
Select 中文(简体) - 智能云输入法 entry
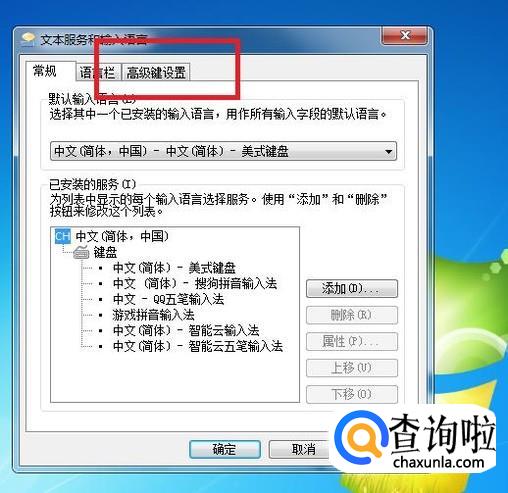186,330
